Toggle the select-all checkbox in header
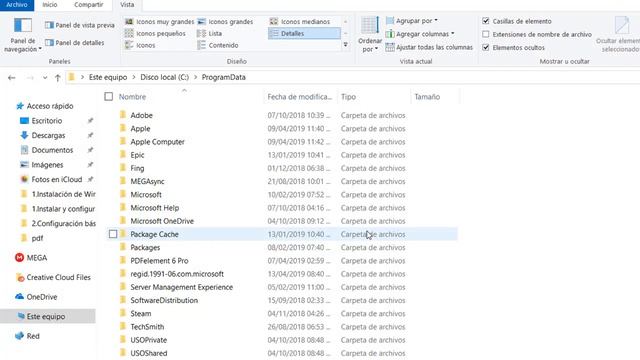This screenshot has width=640, height=360. point(109,97)
